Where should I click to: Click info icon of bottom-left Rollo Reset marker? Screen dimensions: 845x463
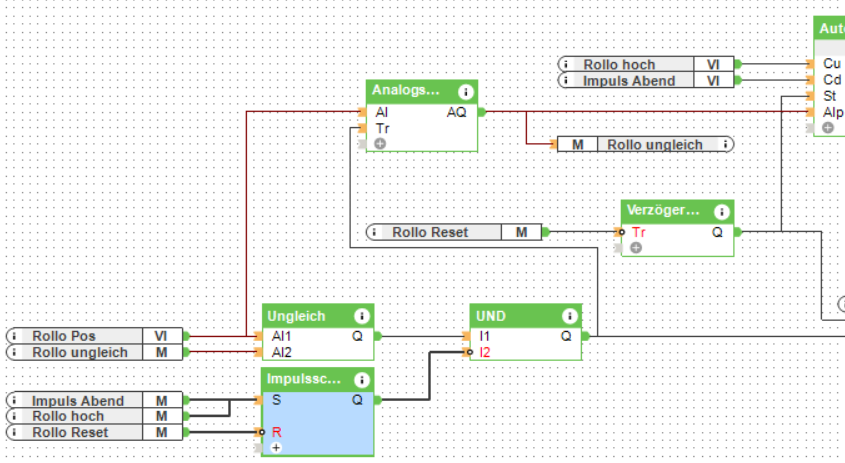click(x=14, y=432)
